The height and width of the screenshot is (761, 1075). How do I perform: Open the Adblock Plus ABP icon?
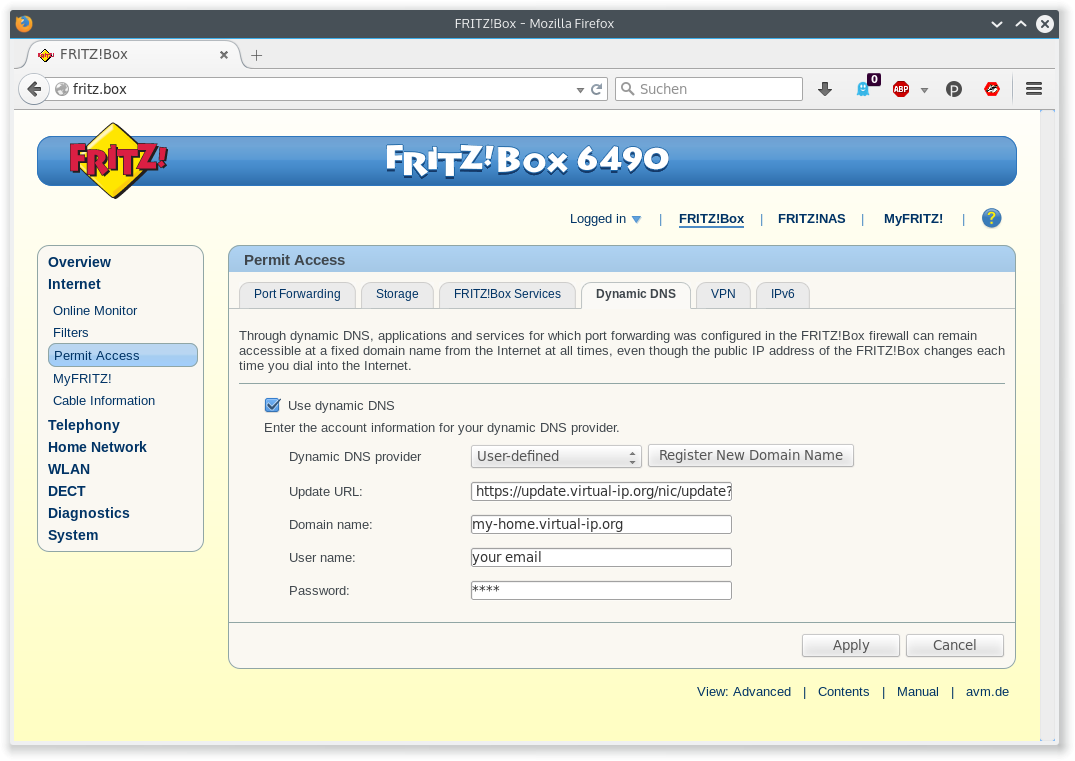(x=900, y=89)
